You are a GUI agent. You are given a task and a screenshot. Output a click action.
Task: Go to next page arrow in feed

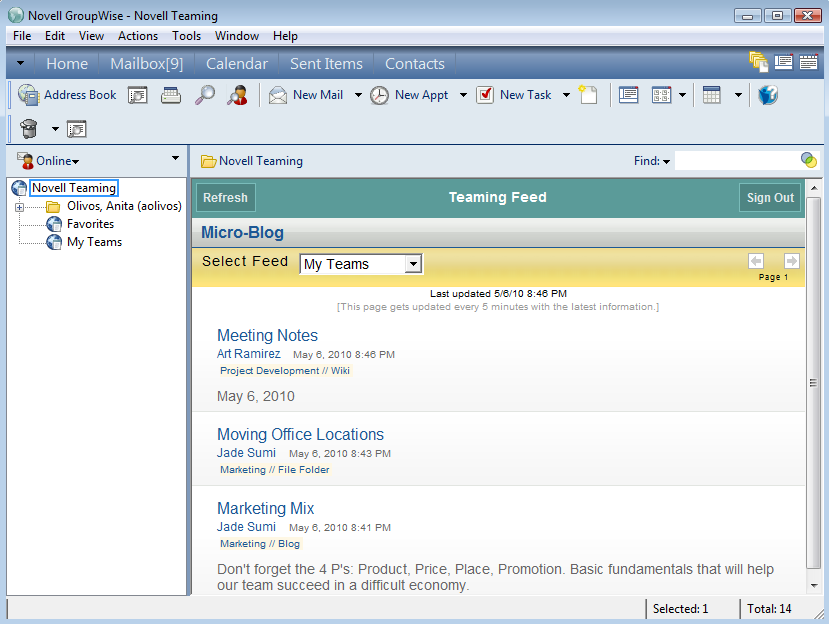coord(791,261)
